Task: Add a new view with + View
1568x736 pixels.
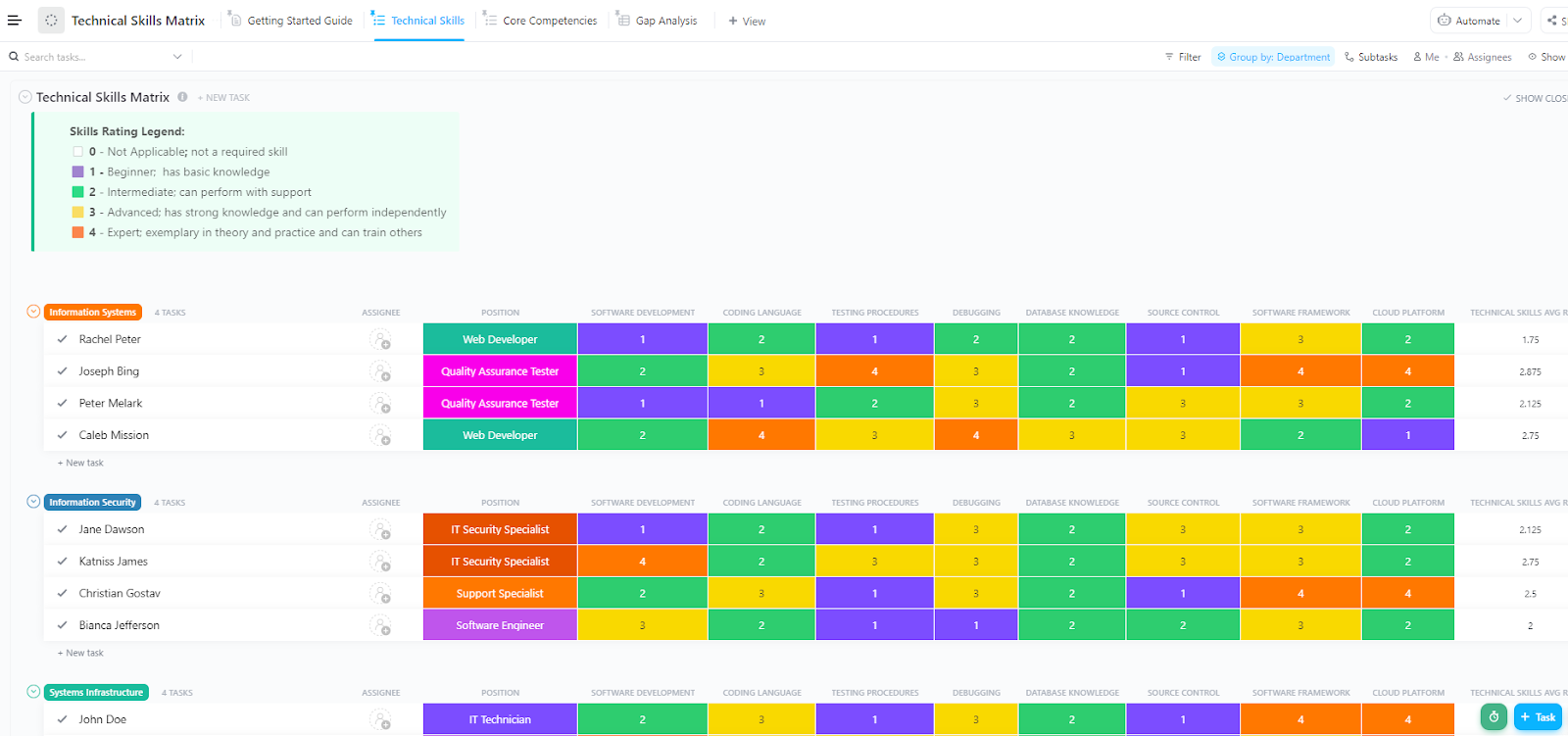Action: (747, 21)
